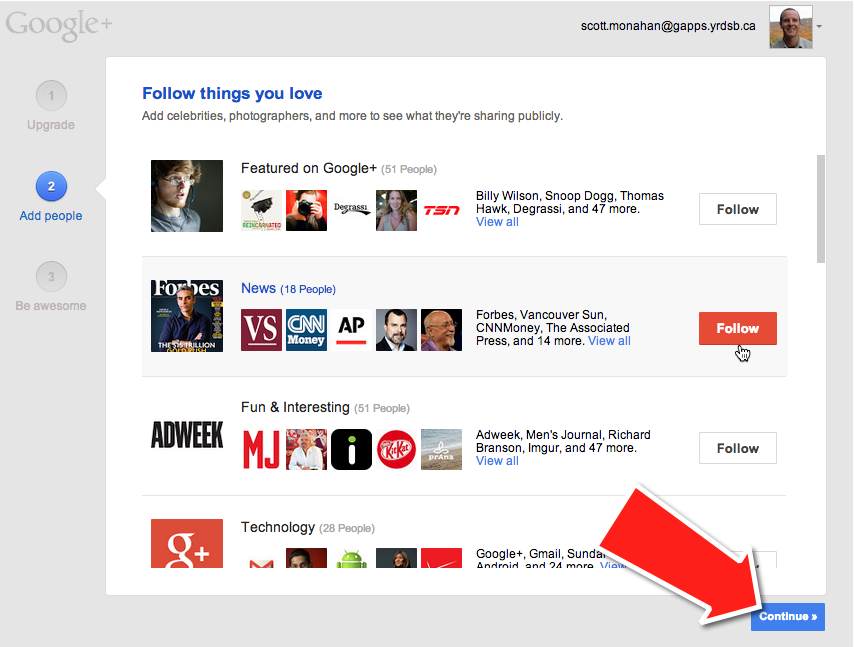
Task: Click the Forbes magazine cover thumbnail
Action: coord(187,316)
